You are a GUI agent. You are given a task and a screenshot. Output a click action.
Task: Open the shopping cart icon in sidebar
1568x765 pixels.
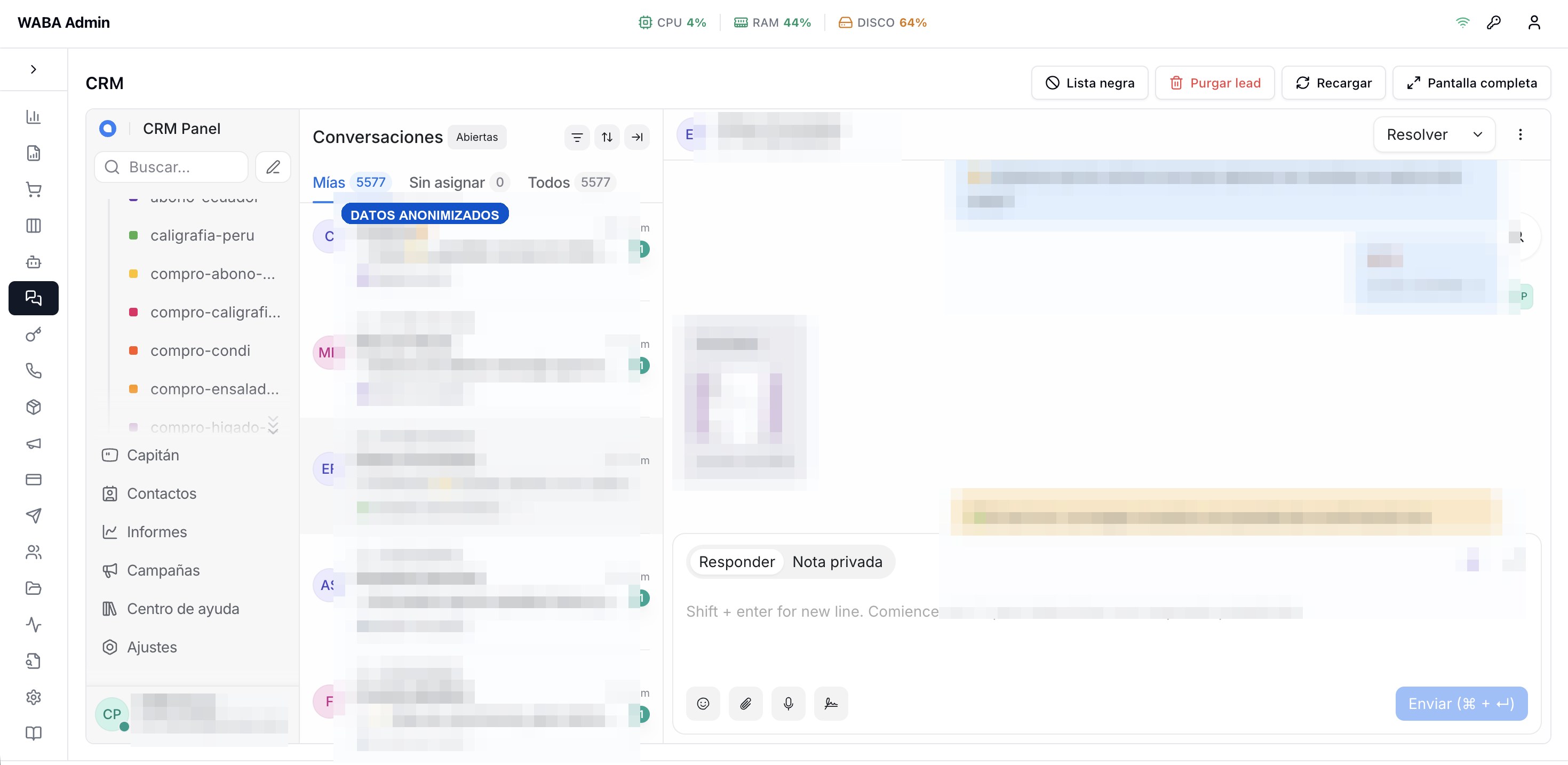pos(34,189)
